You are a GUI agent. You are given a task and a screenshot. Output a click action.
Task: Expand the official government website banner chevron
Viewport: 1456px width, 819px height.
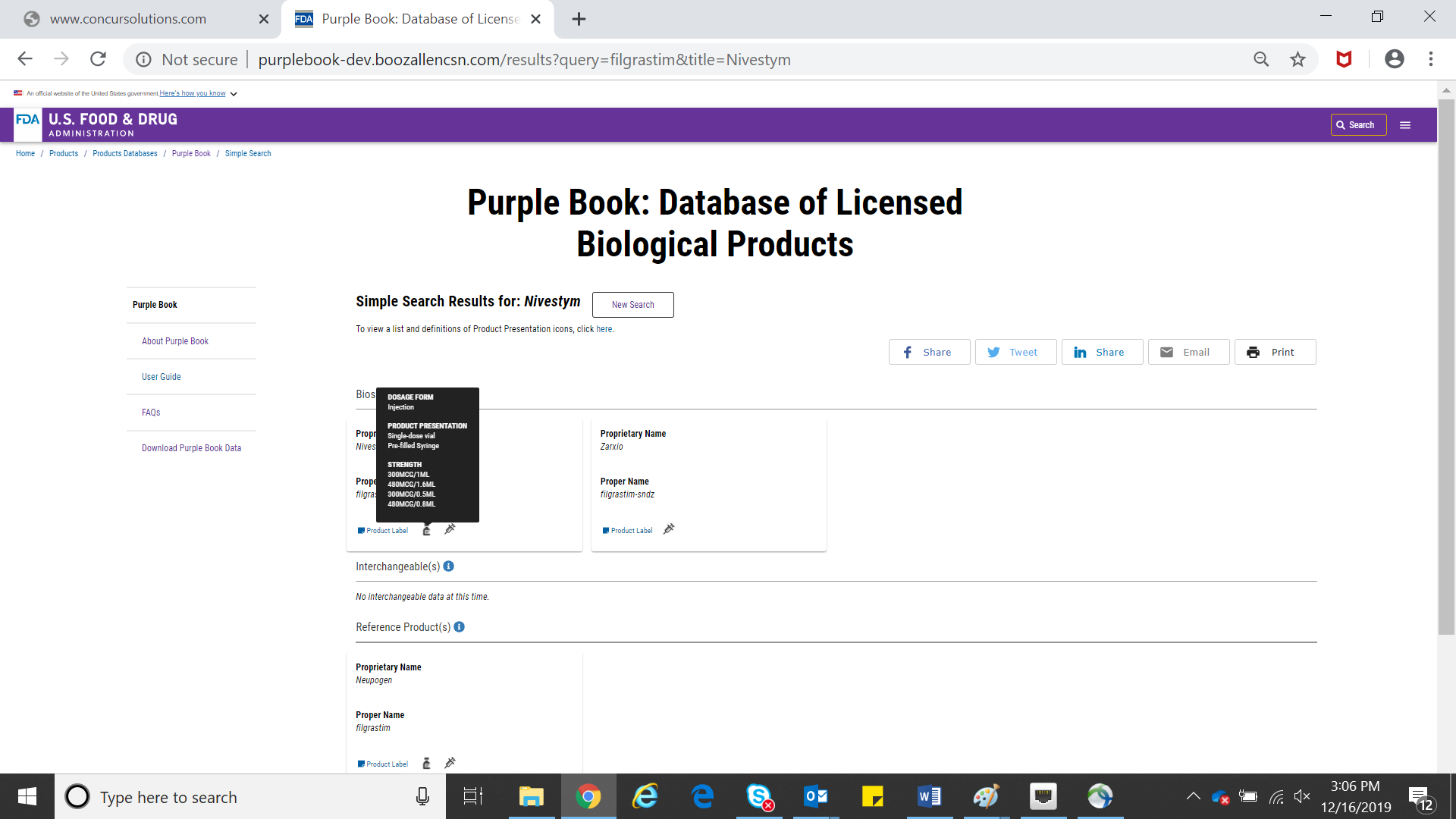click(x=234, y=94)
